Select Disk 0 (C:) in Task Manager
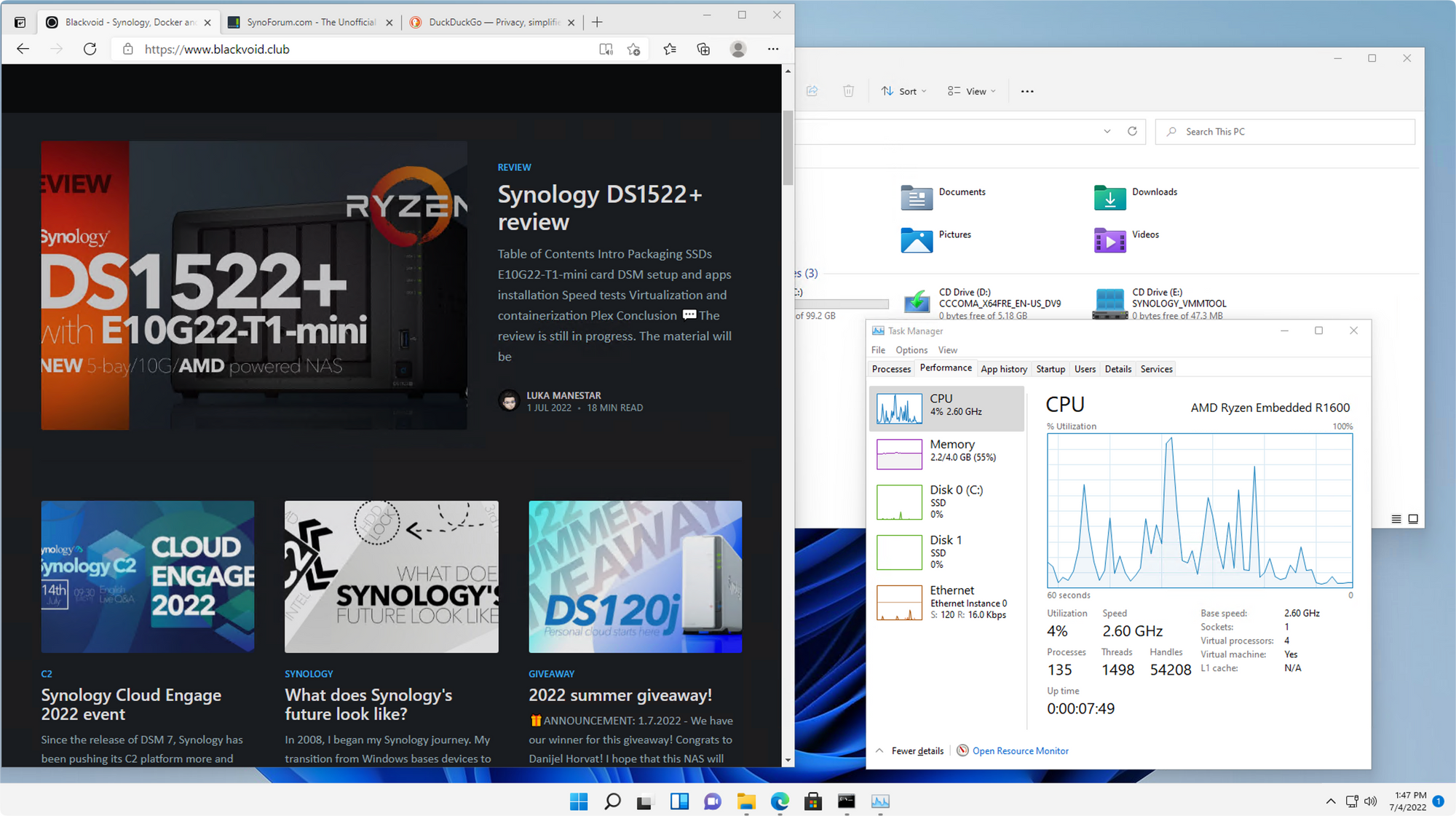Screen dimensions: 1456x816 coord(946,502)
